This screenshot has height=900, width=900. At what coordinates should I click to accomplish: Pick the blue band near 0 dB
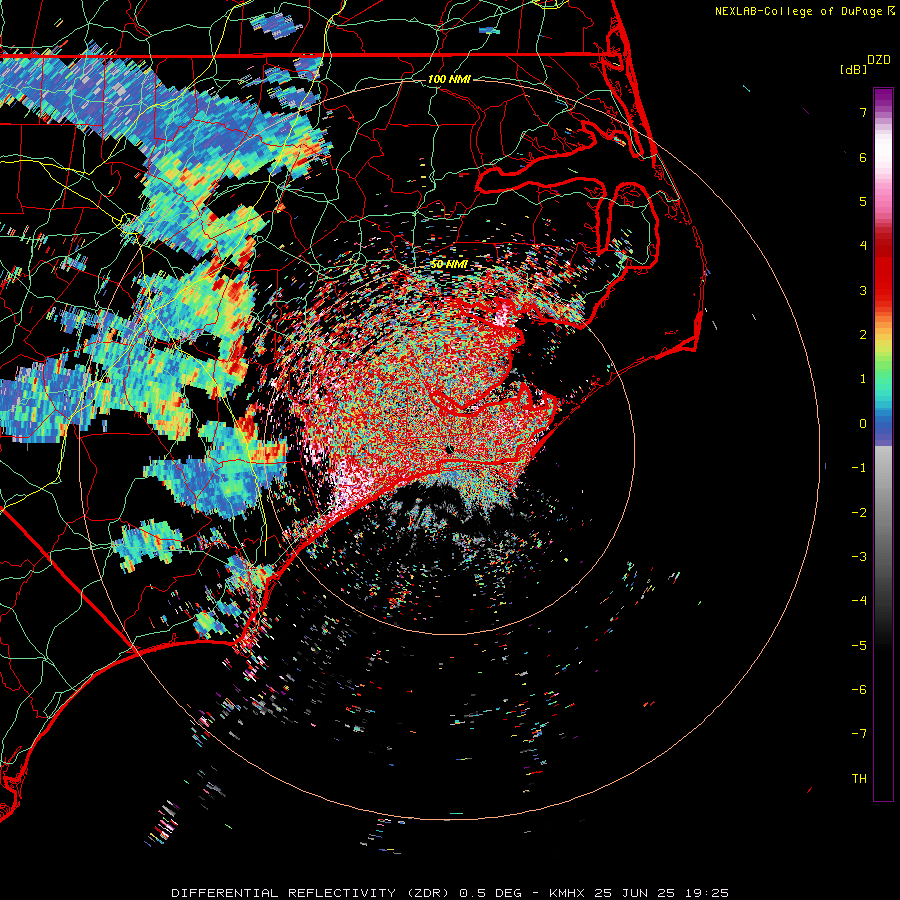coord(883,426)
